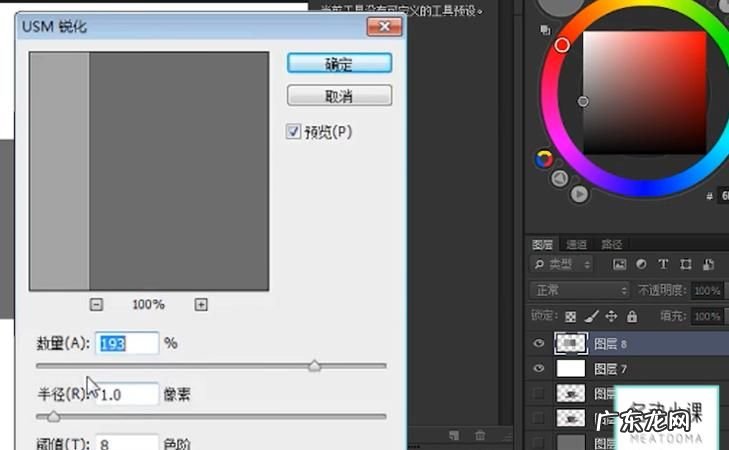The image size is (729, 450).
Task: Lock layer position move icon
Action: coord(611,317)
